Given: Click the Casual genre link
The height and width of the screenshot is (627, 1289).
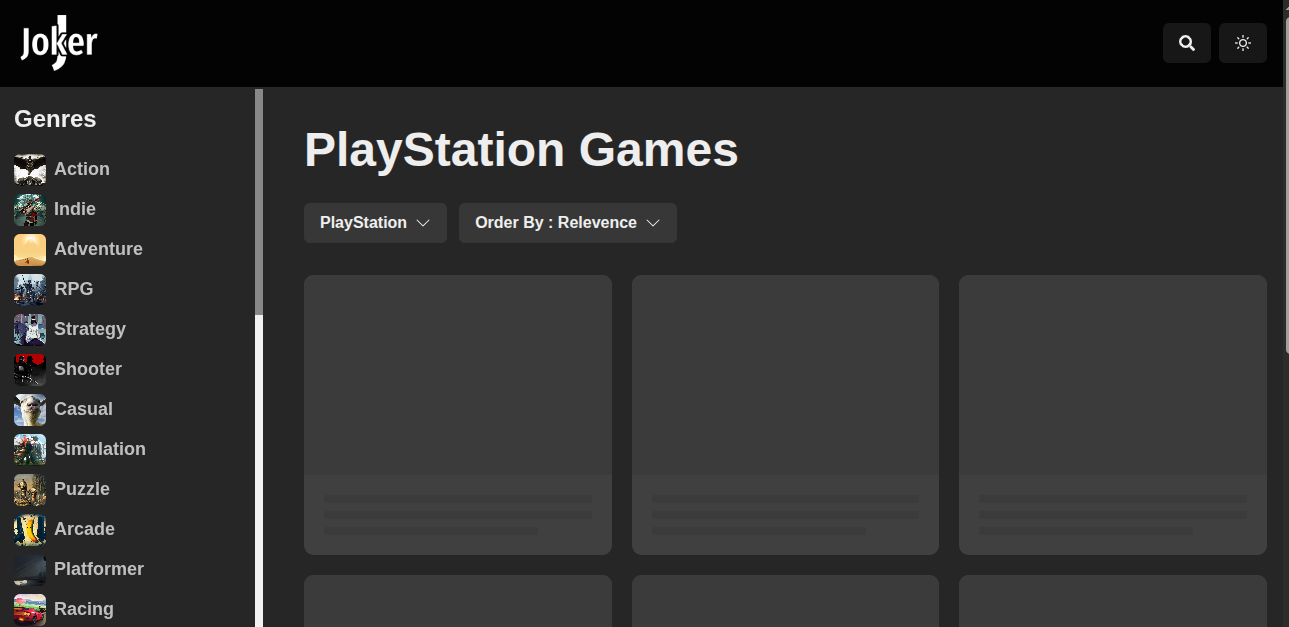Looking at the screenshot, I should (83, 409).
